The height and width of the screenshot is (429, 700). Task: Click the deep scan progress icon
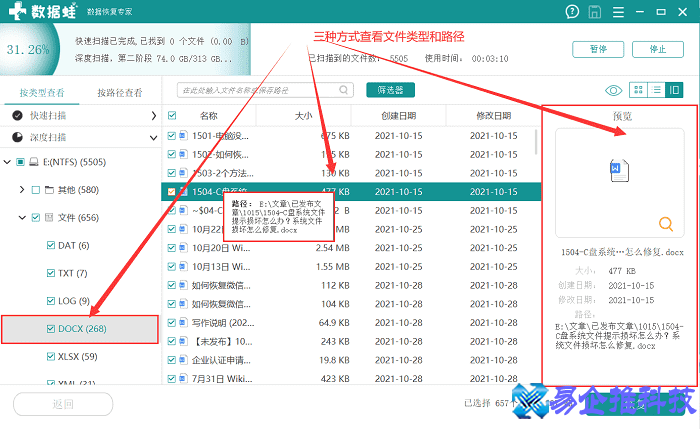[17, 137]
